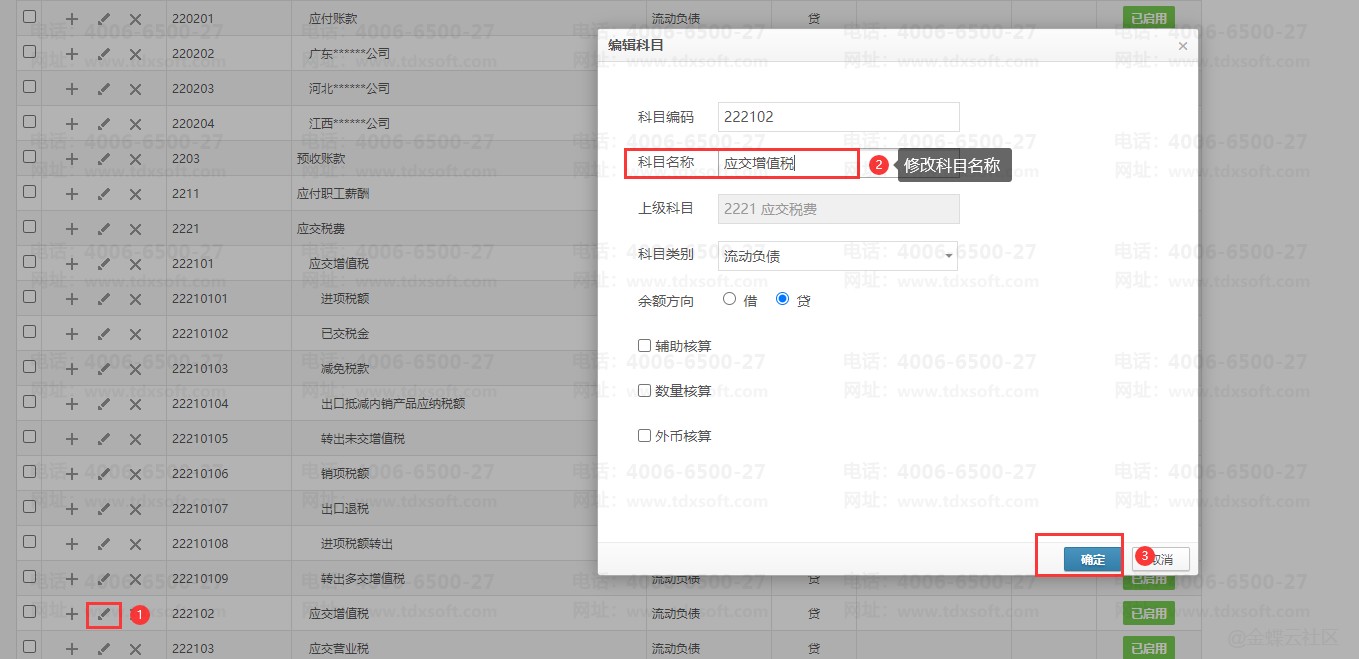Focus the 科目编码 input field
Image resolution: width=1359 pixels, height=659 pixels.
click(x=838, y=117)
